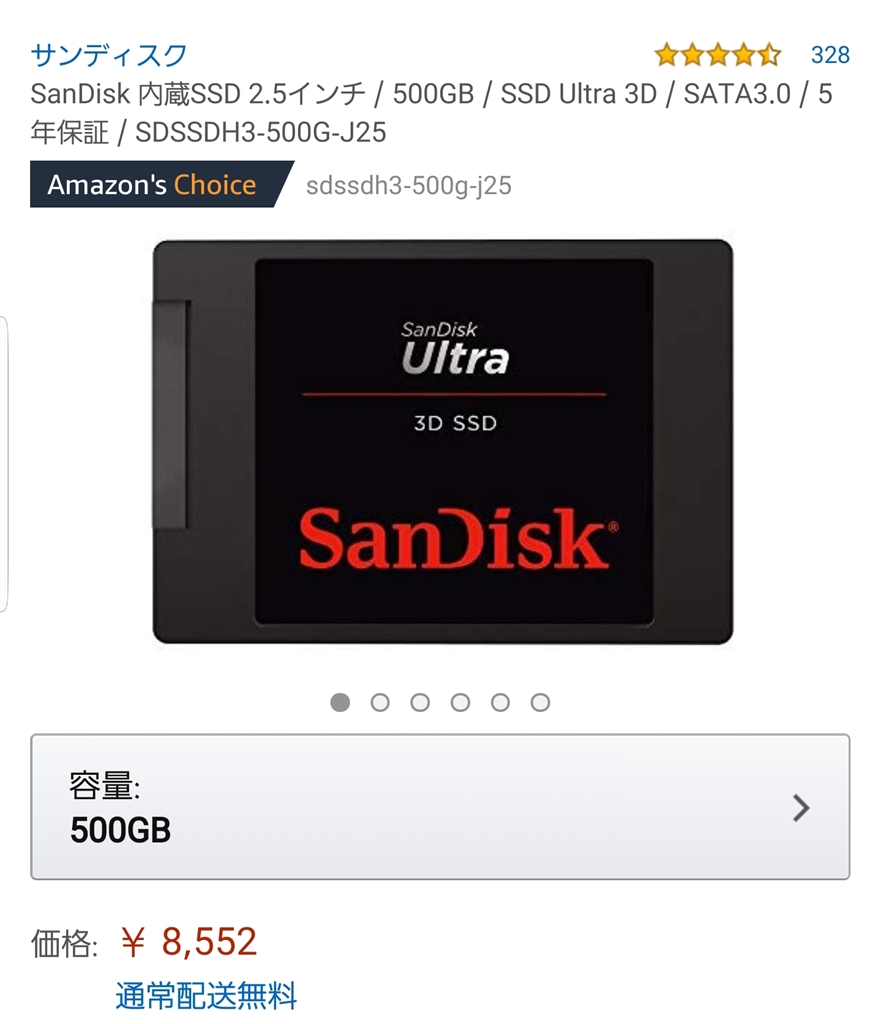Viewport: 879px width, 1024px height.
Task: Tap the ¥ 8,552 price
Action: coord(189,942)
